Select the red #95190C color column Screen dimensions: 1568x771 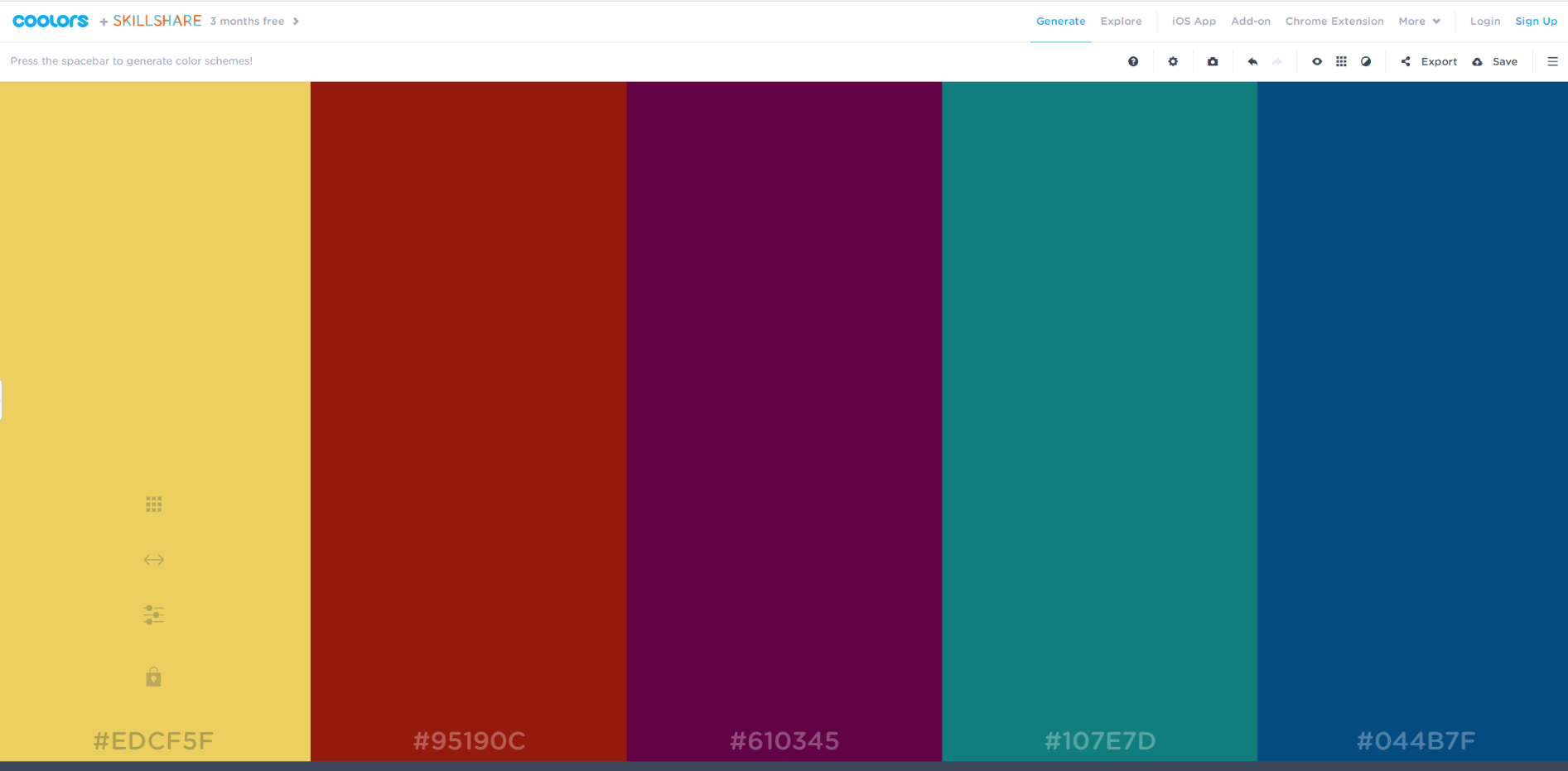[x=469, y=421]
